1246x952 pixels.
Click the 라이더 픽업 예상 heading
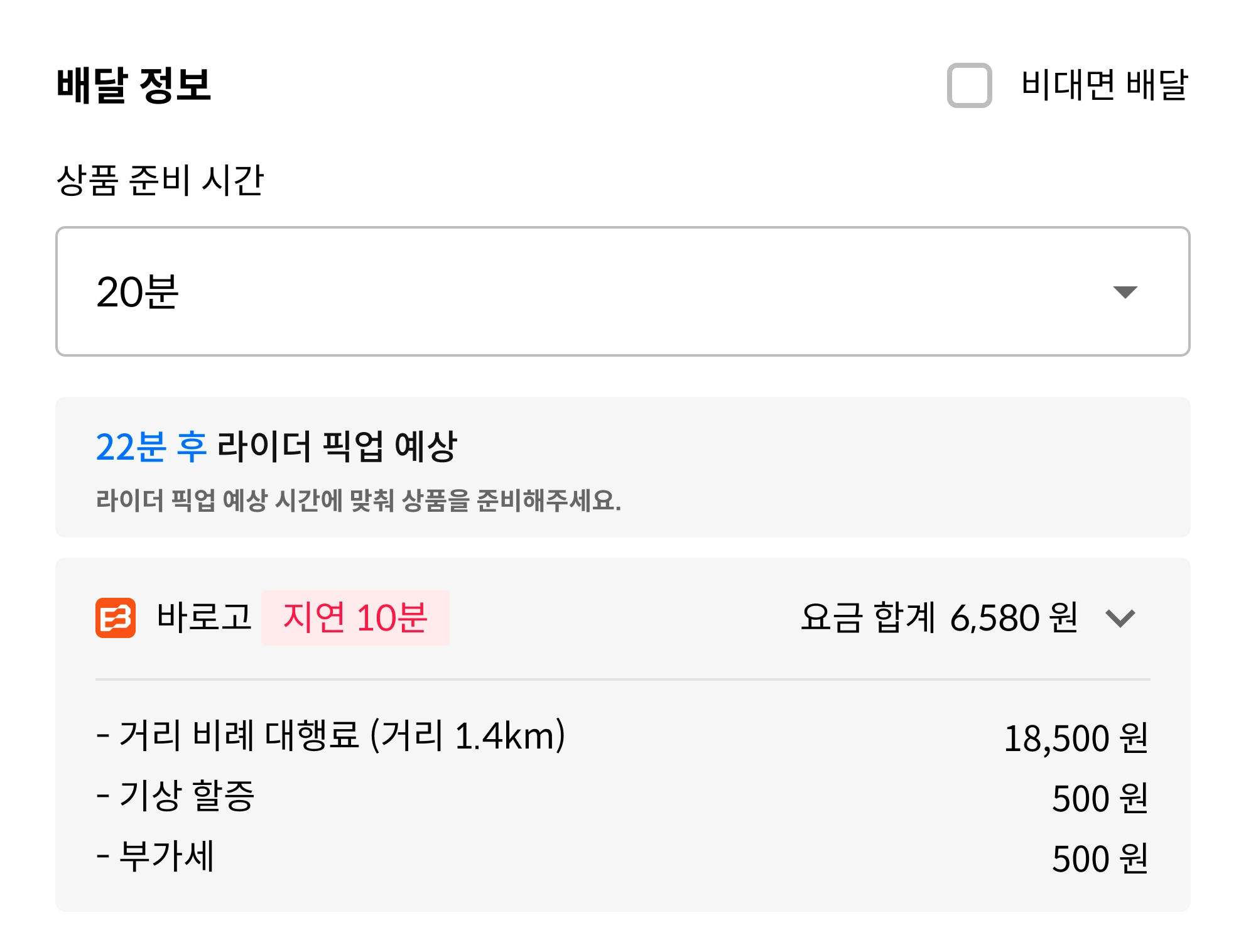(x=337, y=447)
